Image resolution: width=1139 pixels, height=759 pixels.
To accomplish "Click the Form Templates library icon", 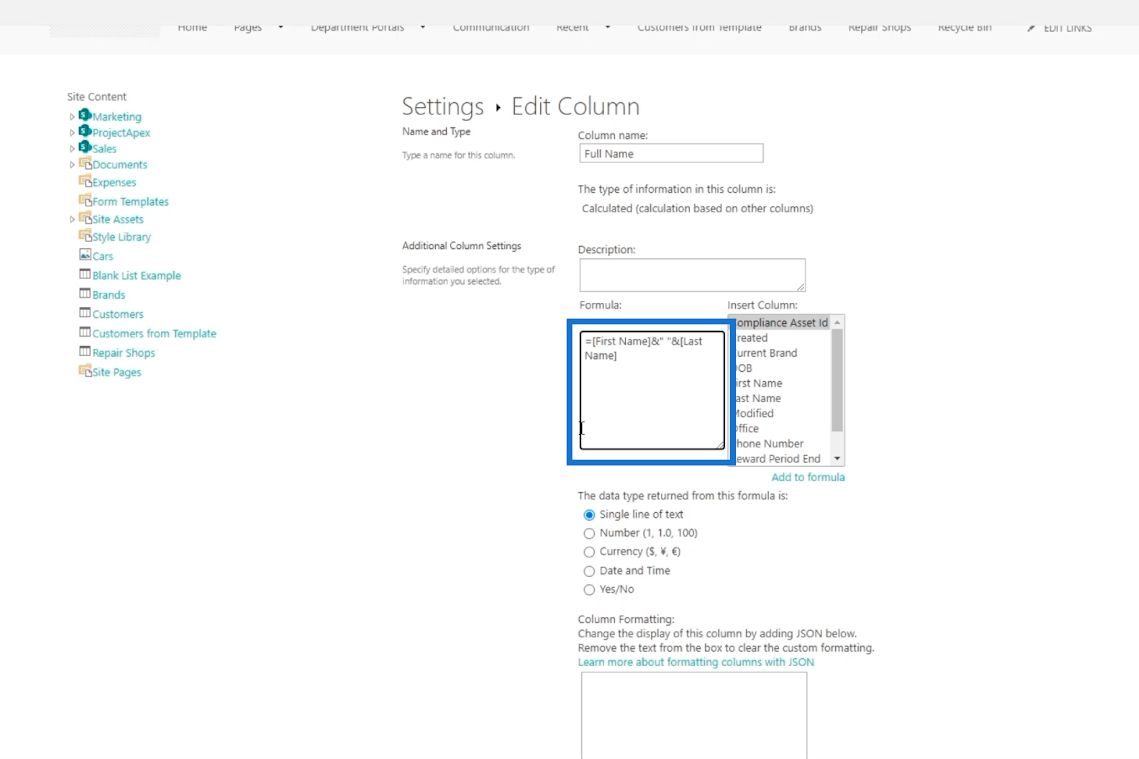I will (x=85, y=200).
